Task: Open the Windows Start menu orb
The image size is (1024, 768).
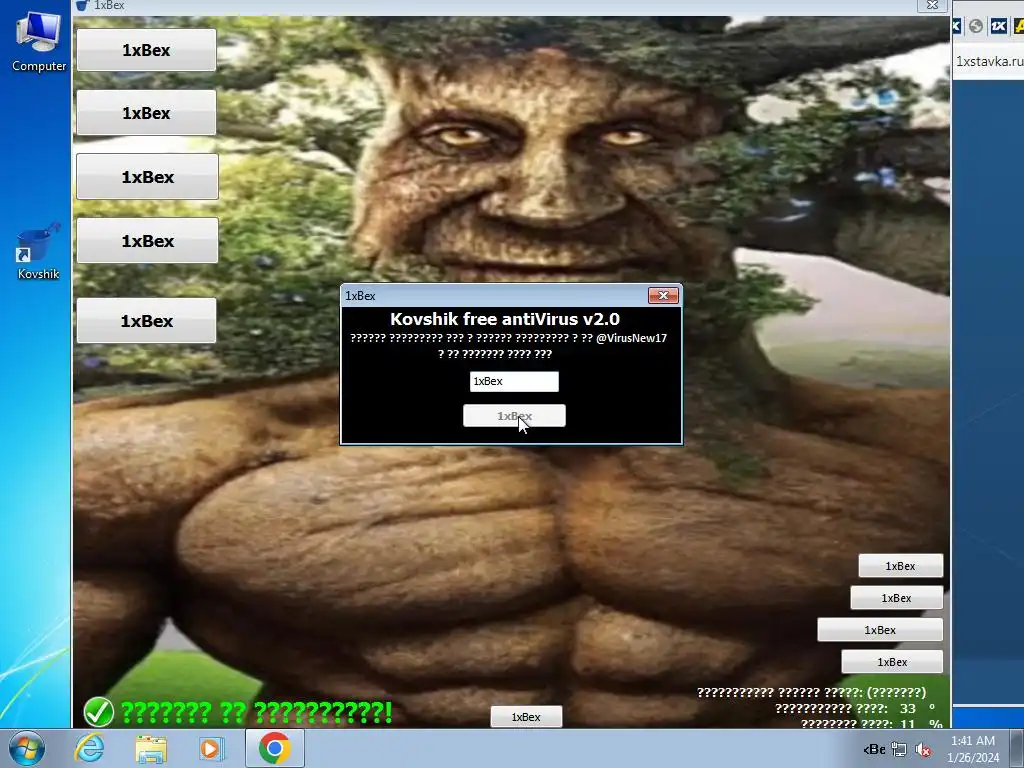Action: pos(27,748)
